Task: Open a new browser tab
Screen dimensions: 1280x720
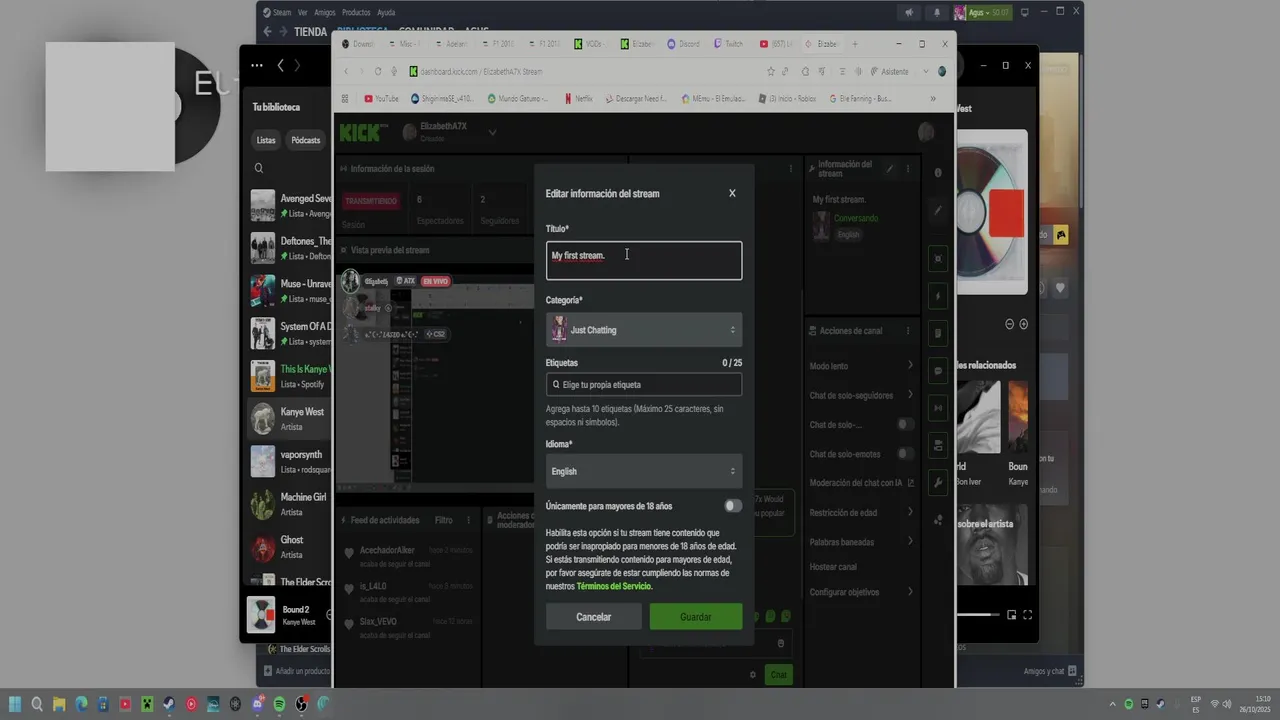Action: (855, 44)
